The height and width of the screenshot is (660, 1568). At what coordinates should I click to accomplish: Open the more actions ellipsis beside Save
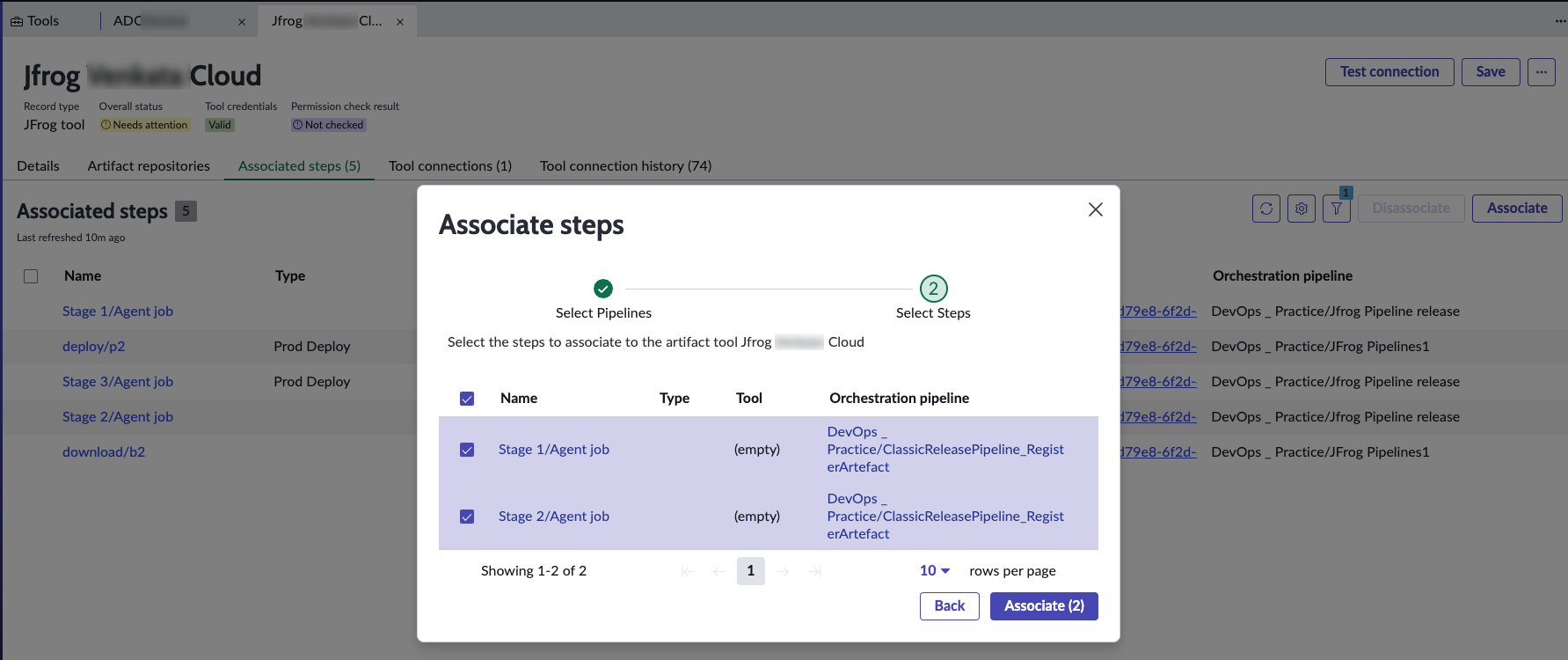pos(1542,72)
